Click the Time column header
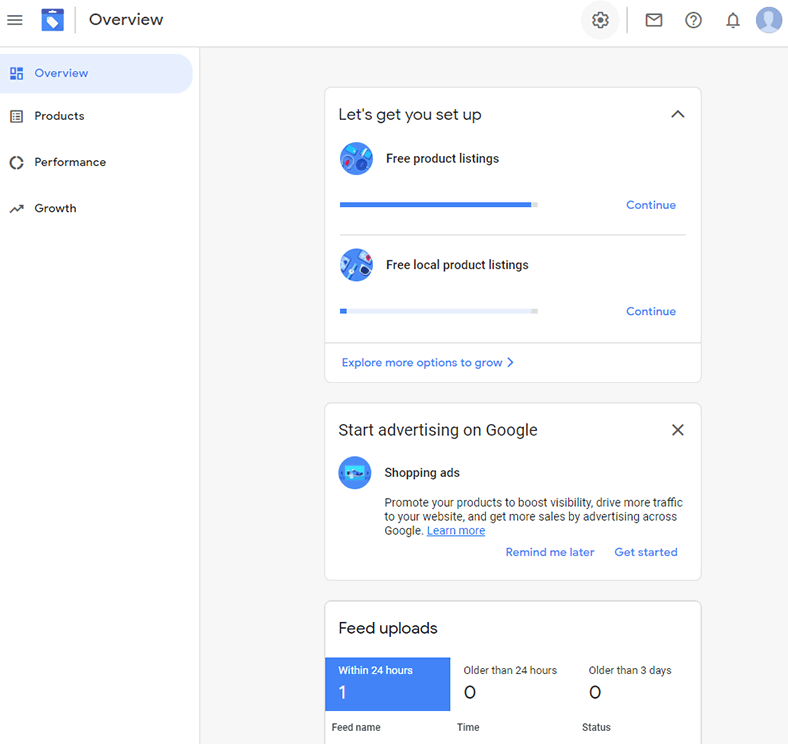 click(468, 727)
